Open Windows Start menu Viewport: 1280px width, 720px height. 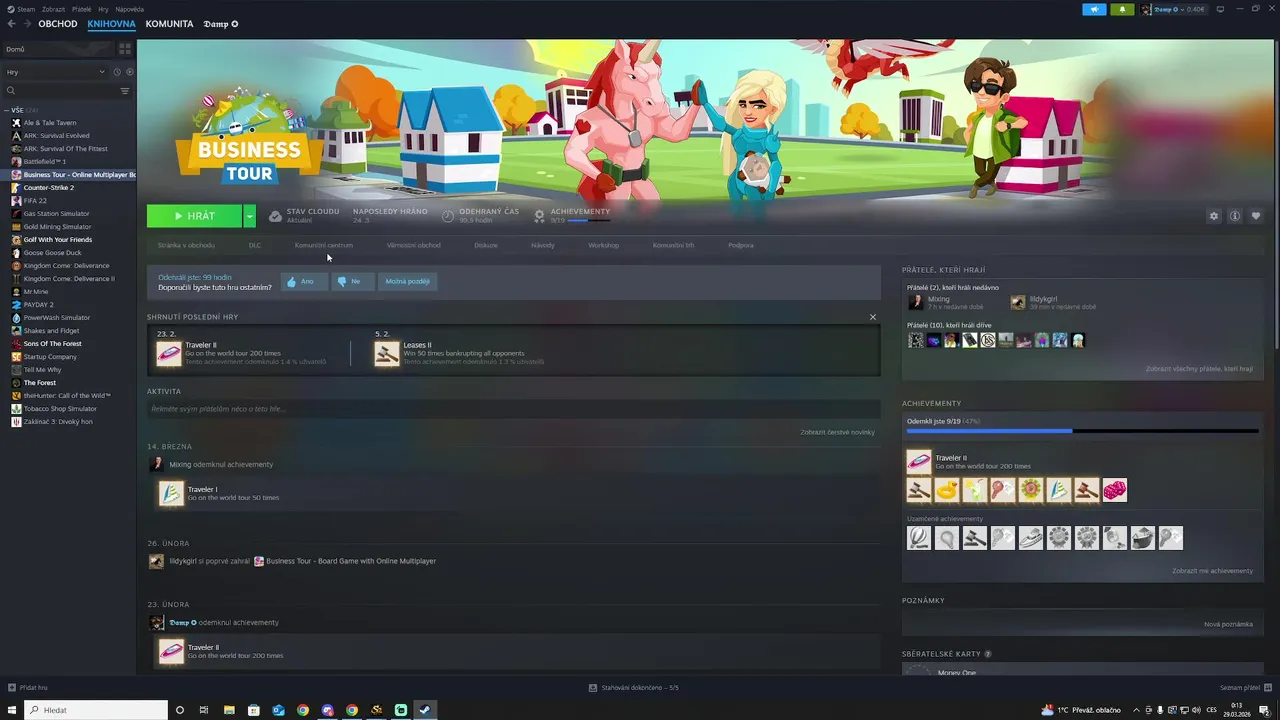point(12,710)
